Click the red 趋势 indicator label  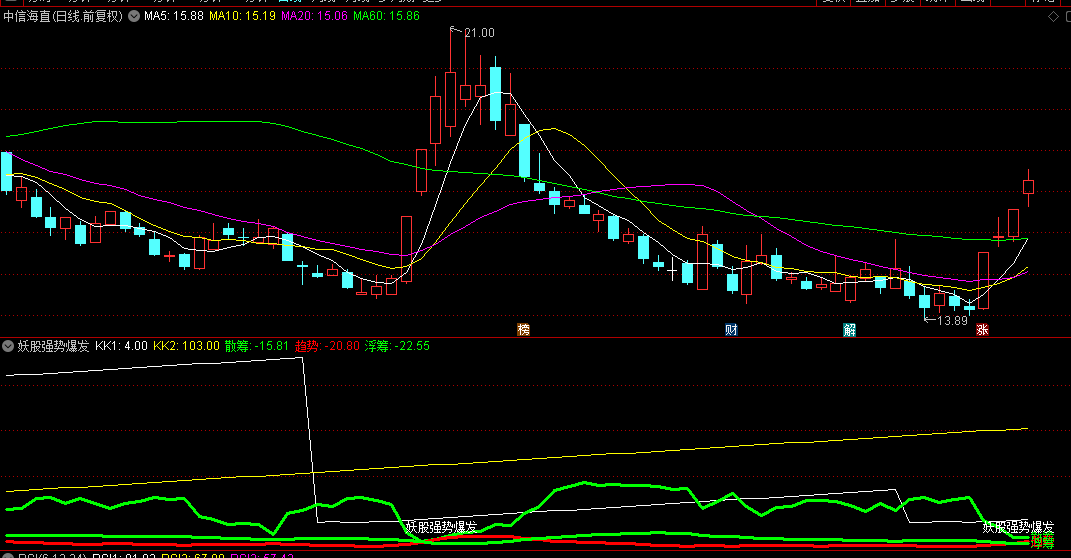coord(327,346)
